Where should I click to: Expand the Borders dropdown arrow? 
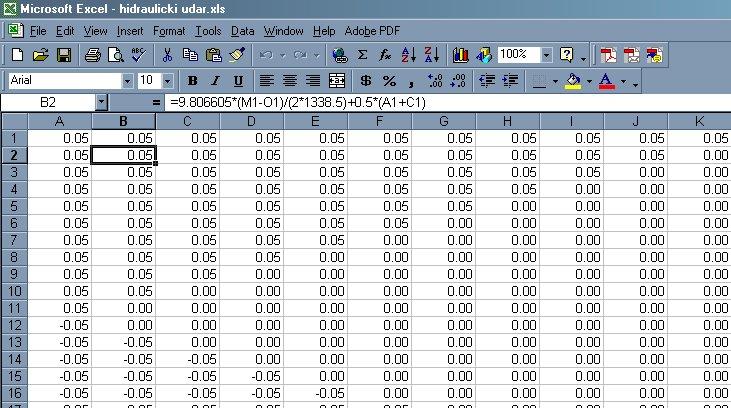(x=555, y=81)
